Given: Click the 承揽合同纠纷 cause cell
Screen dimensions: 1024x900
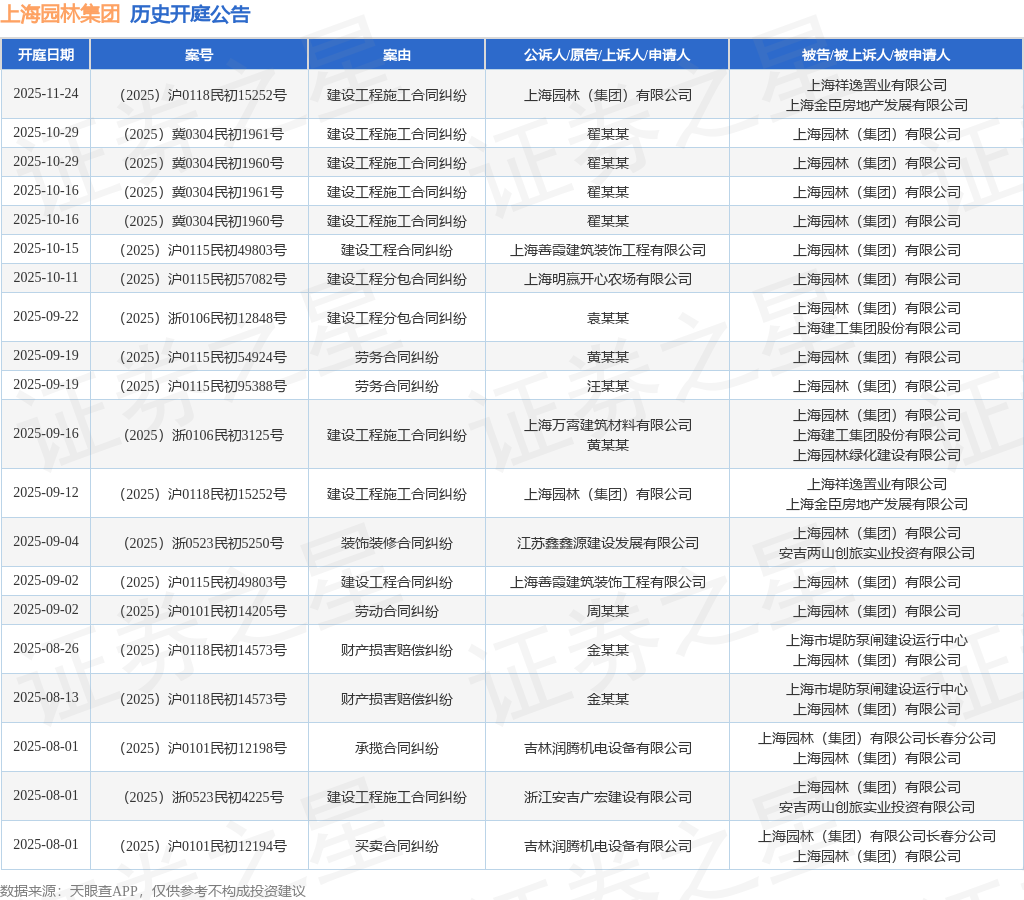Looking at the screenshot, I should 396,748.
